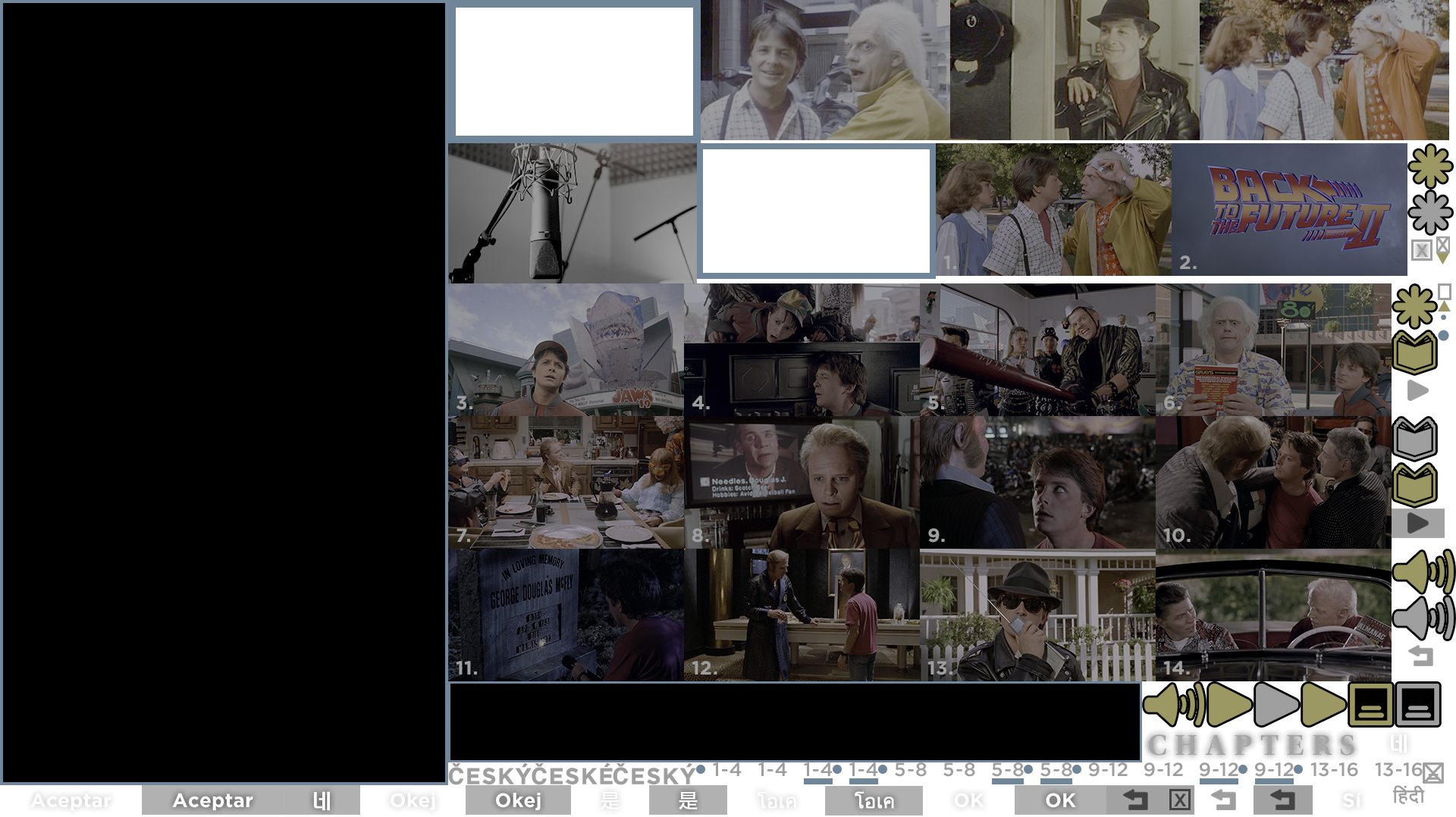Select chapter 1 thumbnail with Jennifer, Marty, Doc
Screen dimensions: 1456x817
coord(1053,209)
